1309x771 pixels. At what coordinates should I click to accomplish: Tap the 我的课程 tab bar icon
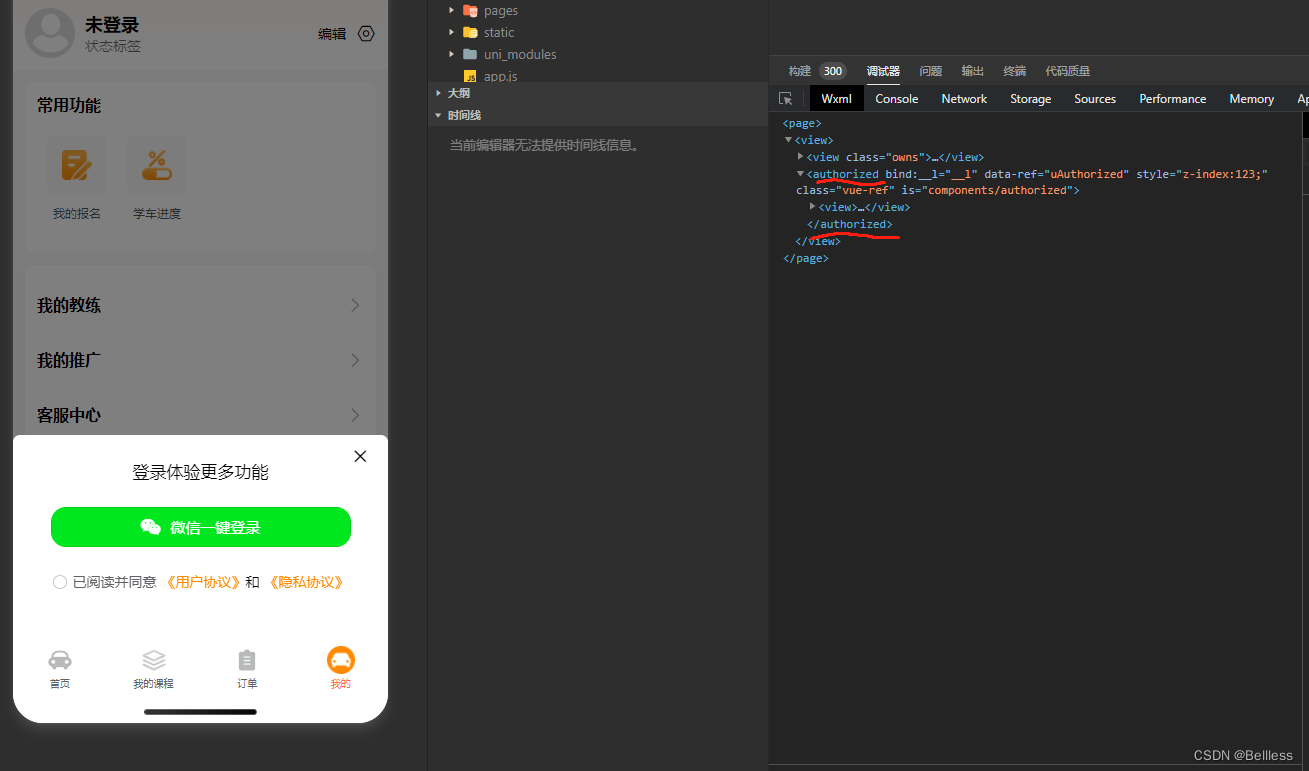(x=153, y=660)
